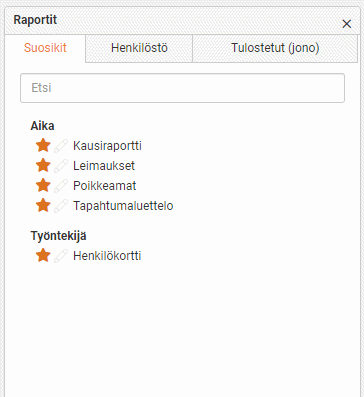
Task: Open the Henkilökortti report
Action: (107, 256)
